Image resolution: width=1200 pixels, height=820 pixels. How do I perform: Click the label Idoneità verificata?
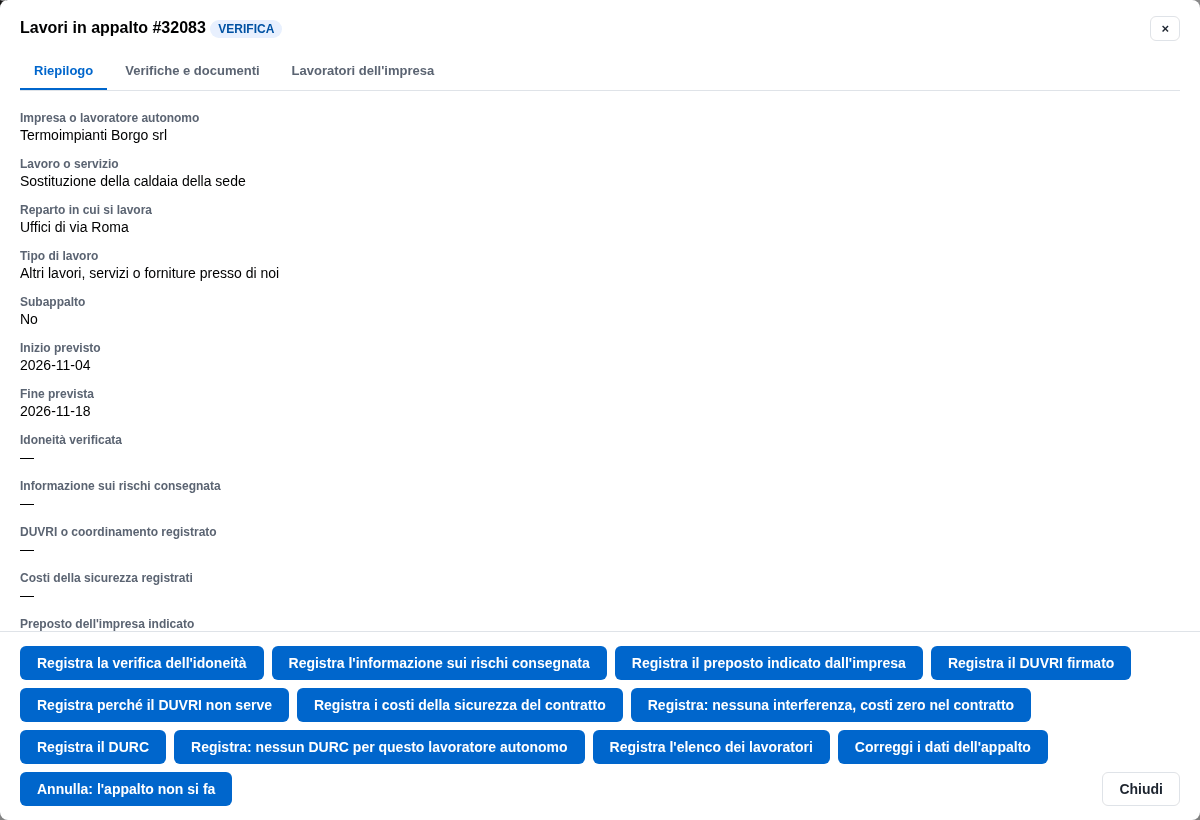coord(71,440)
